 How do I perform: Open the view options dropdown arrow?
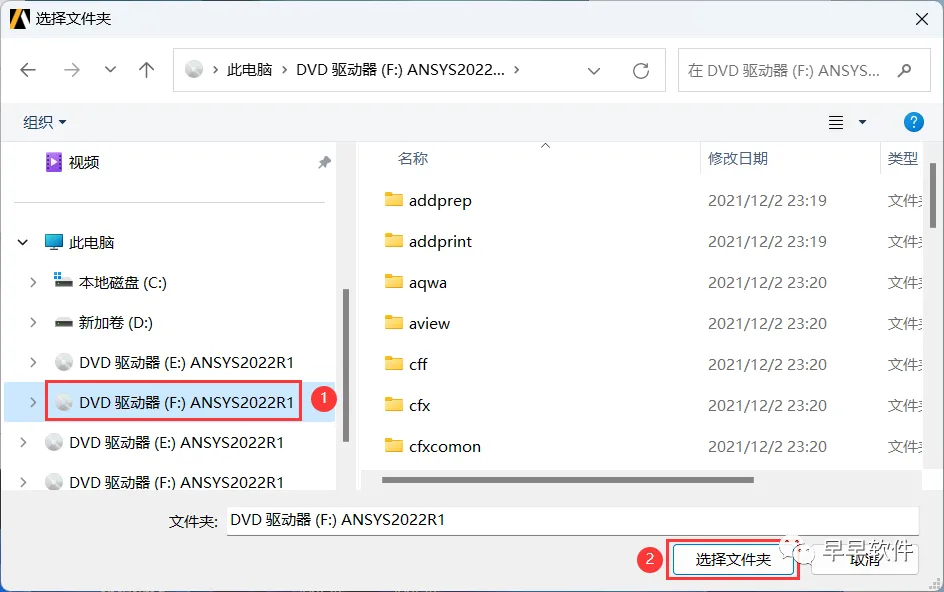click(862, 122)
